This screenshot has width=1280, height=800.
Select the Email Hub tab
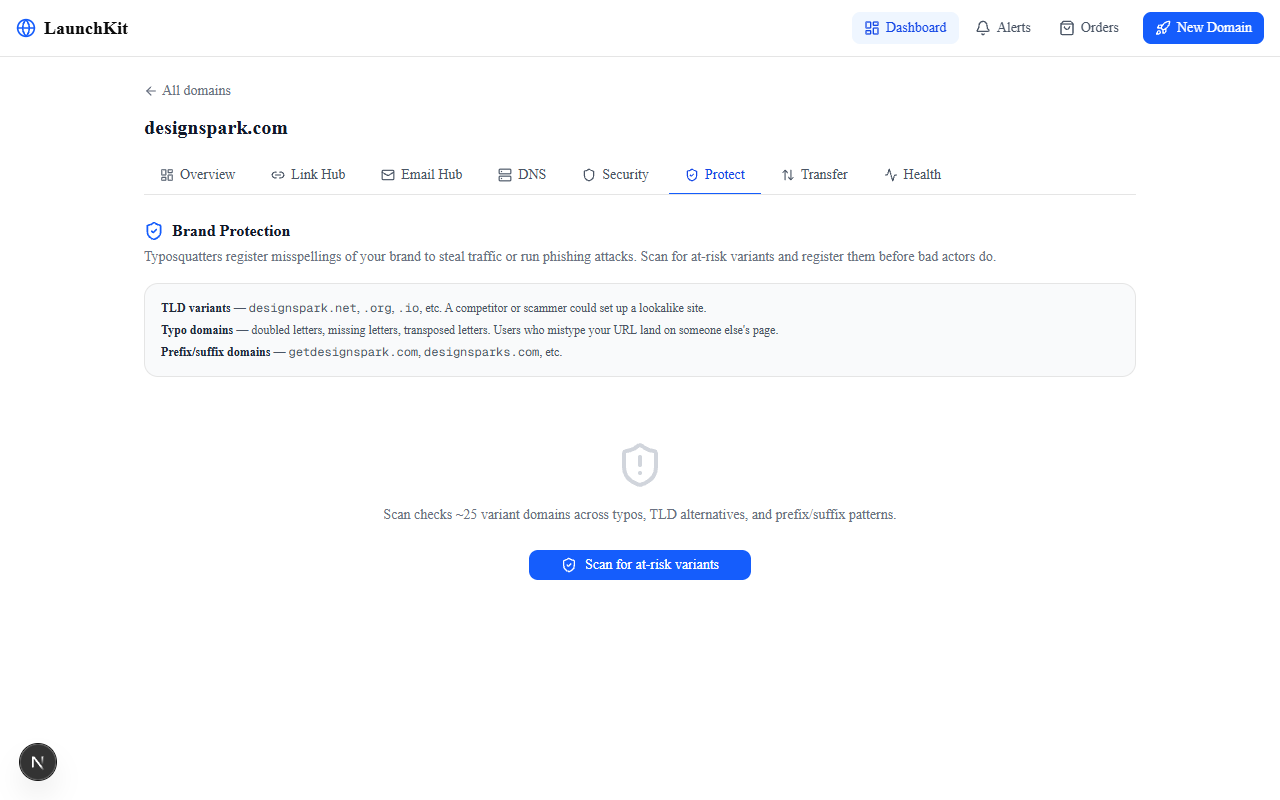point(421,174)
